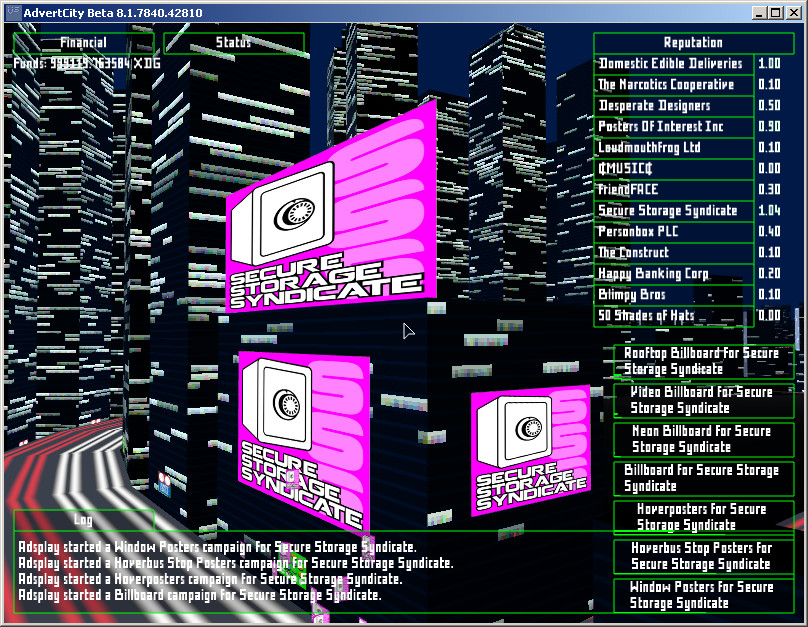Switch to the Financial tab
This screenshot has height=627, width=808.
click(x=84, y=42)
